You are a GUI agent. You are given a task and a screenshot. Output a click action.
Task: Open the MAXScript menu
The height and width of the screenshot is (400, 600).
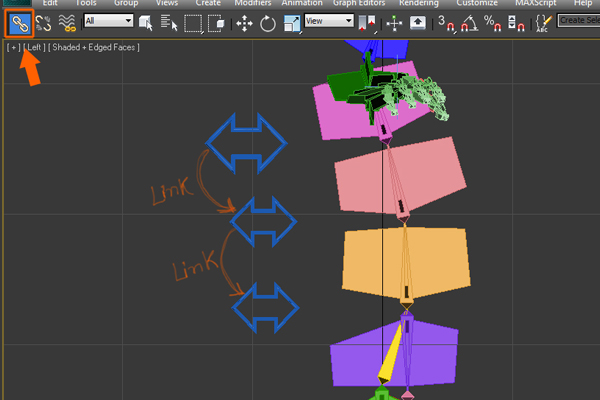tap(535, 3)
